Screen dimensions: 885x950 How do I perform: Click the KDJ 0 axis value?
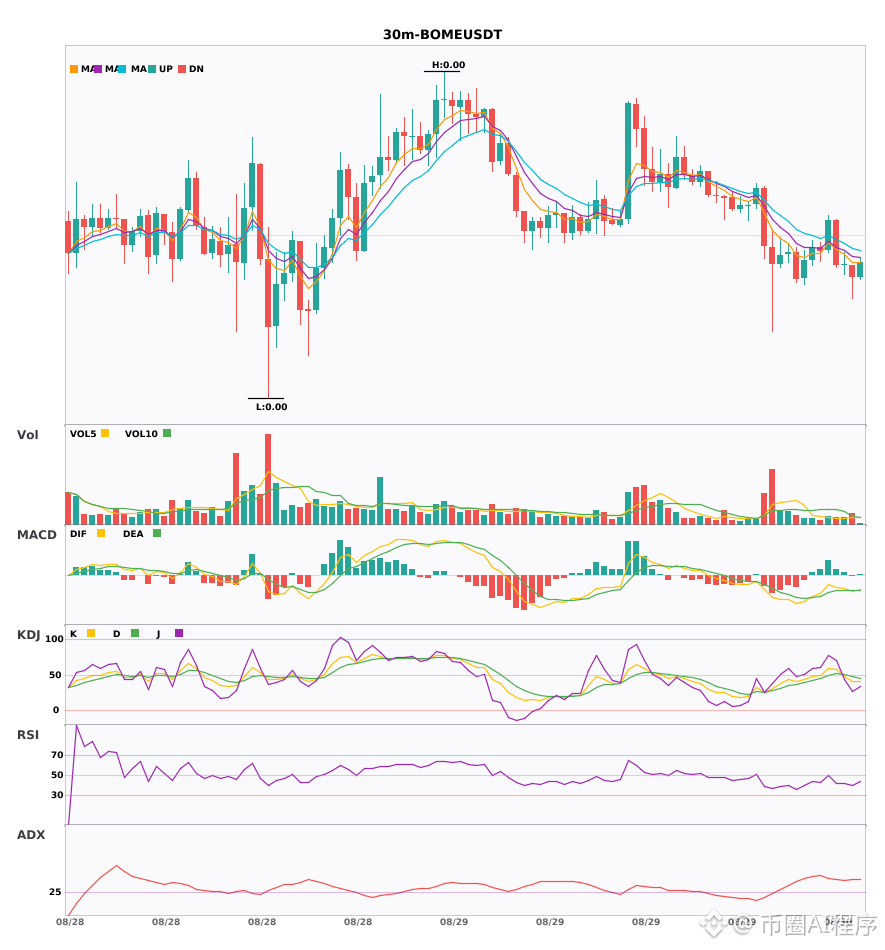click(x=56, y=709)
